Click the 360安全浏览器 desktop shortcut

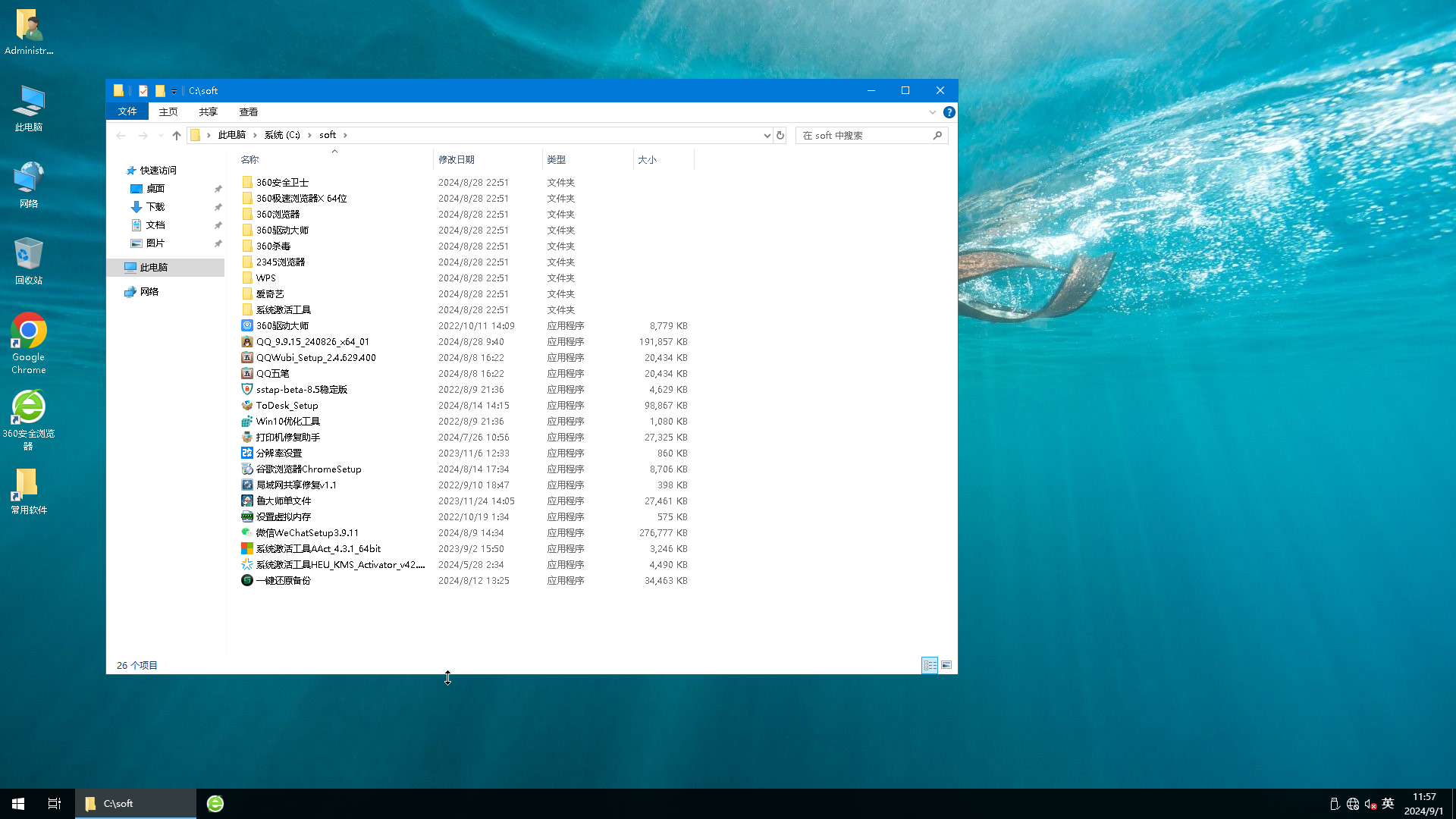tap(29, 419)
